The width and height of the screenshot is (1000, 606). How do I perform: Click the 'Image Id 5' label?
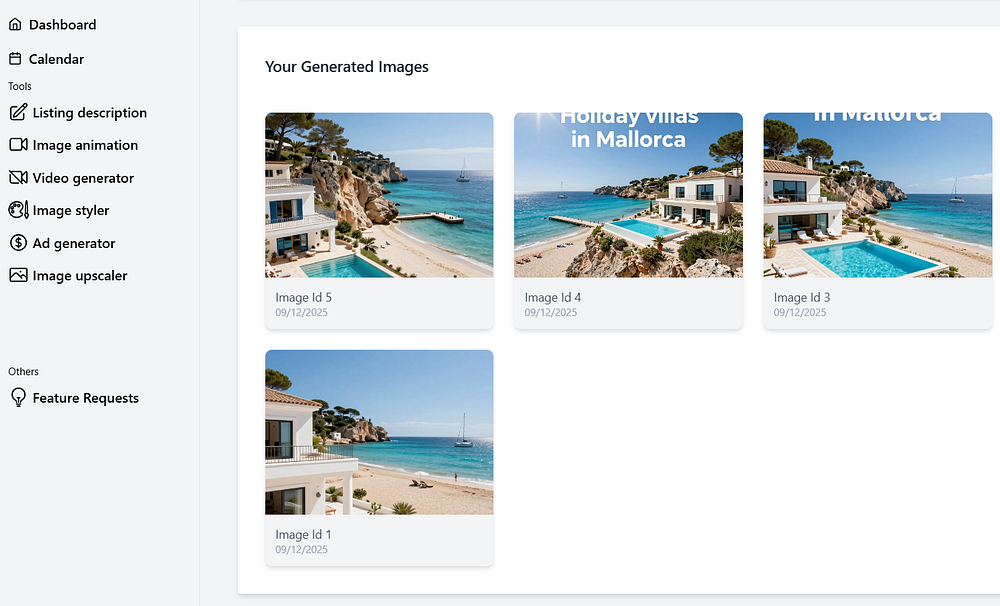[x=304, y=297]
